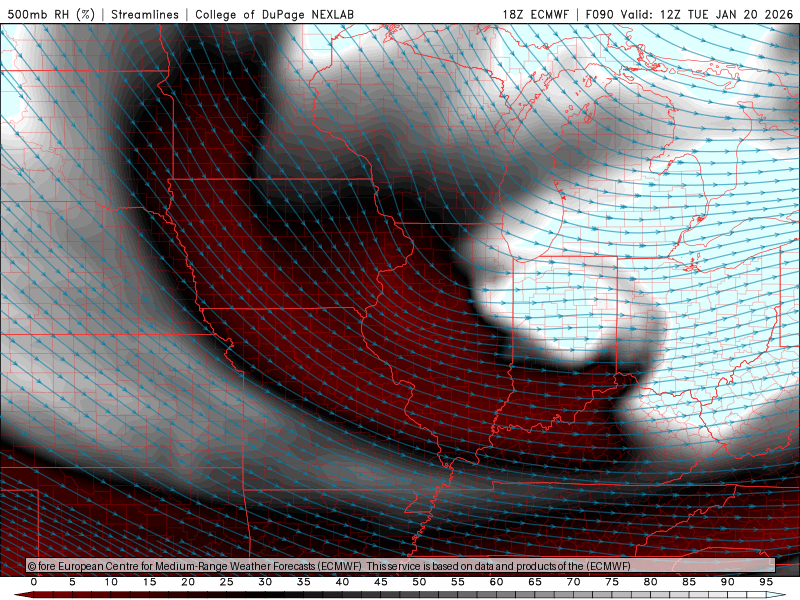Image resolution: width=800 pixels, height=600 pixels.
Task: Click the "45" legend number
Action: [x=381, y=582]
